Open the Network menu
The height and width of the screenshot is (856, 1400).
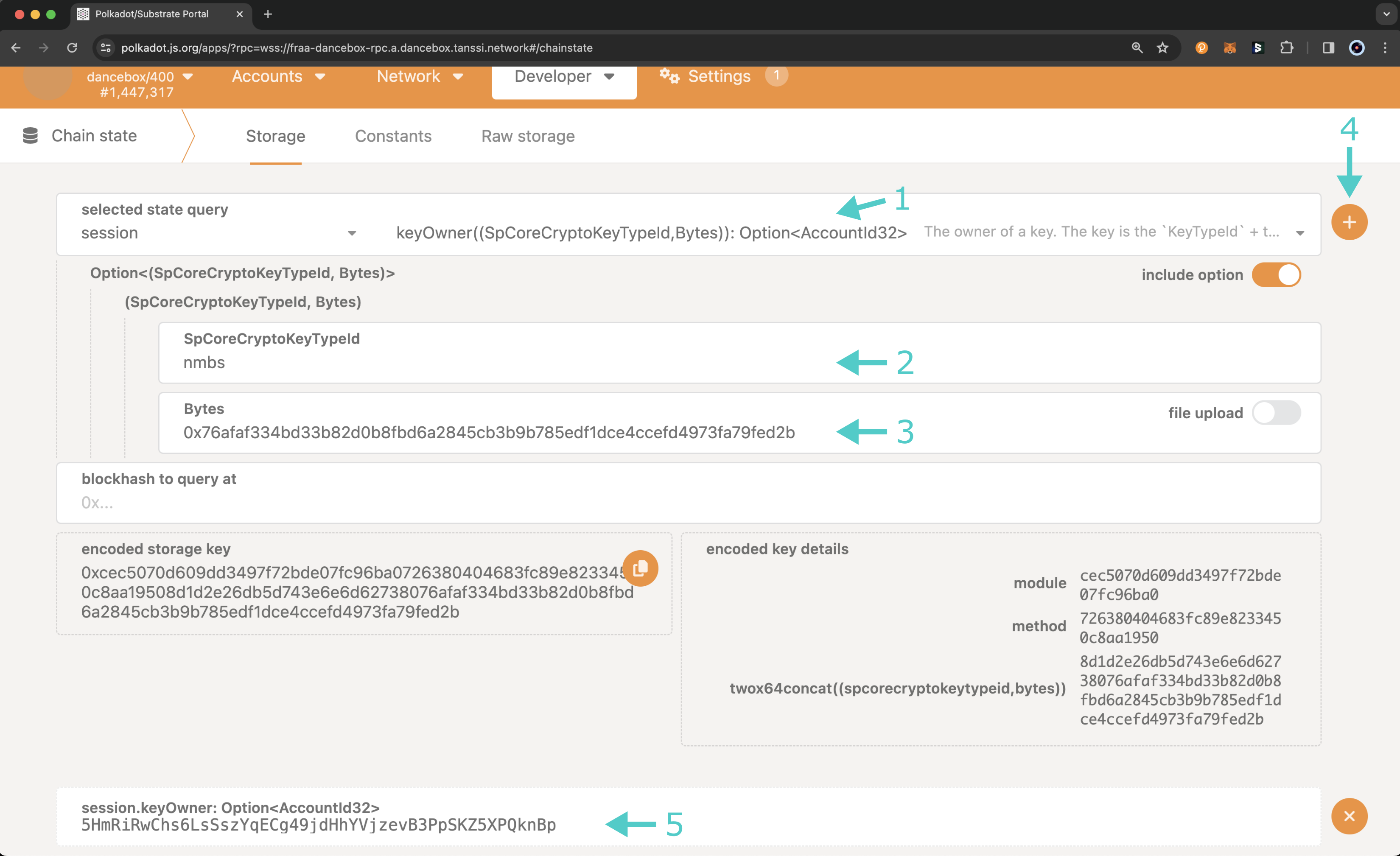(420, 76)
